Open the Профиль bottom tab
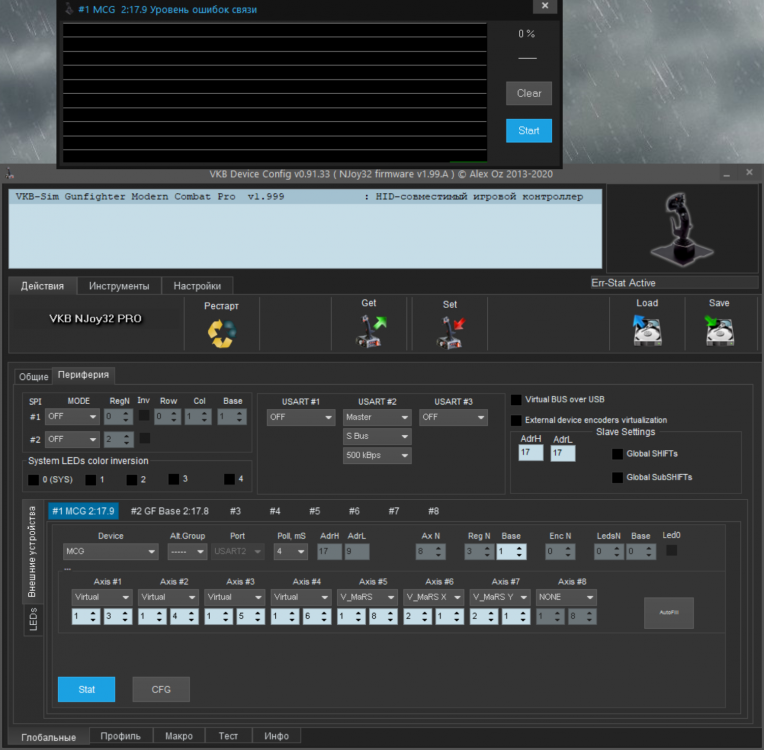The width and height of the screenshot is (764, 750). click(121, 736)
